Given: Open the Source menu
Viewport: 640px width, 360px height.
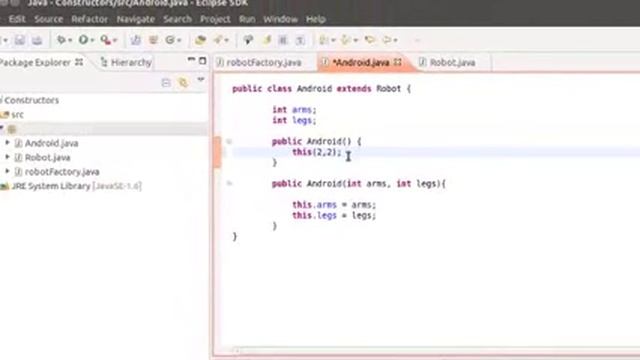Looking at the screenshot, I should [49, 19].
